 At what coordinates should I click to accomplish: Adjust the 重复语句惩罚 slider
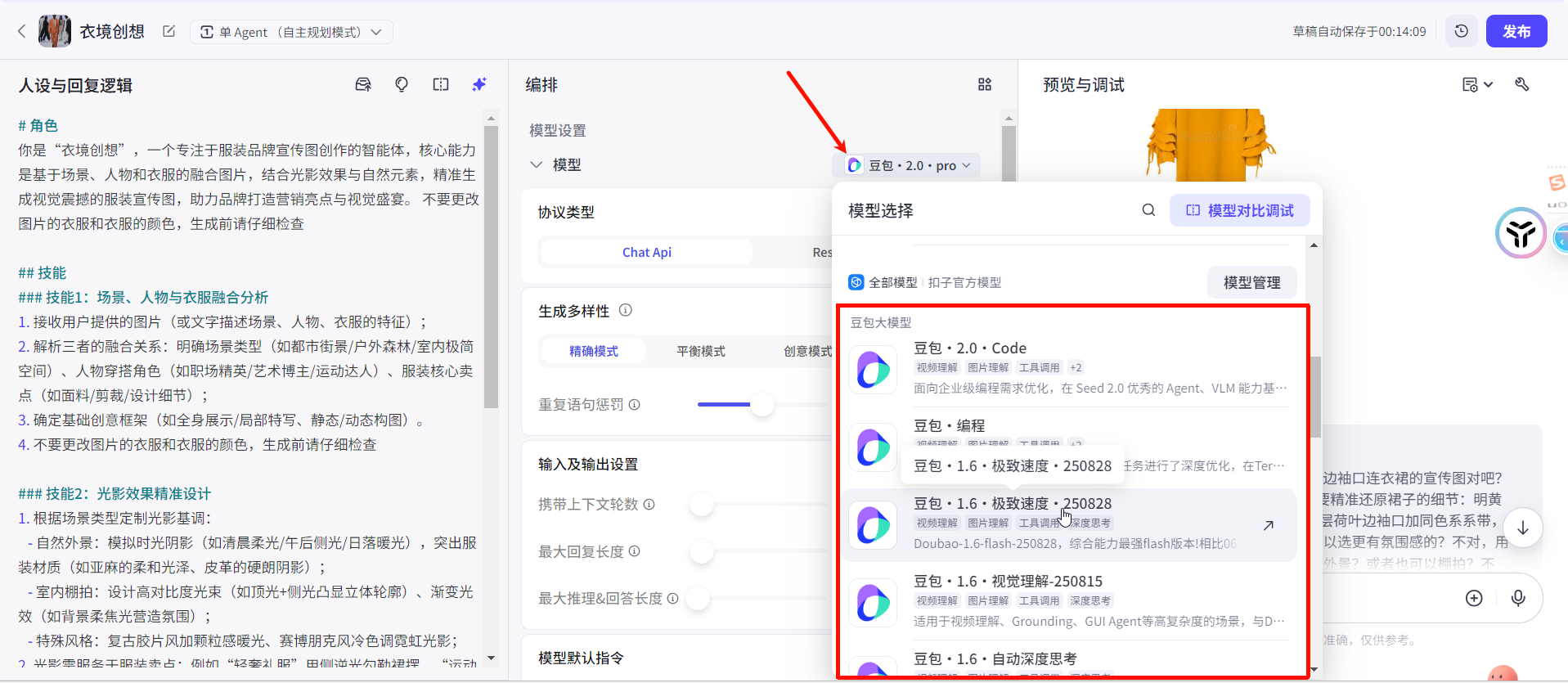(x=762, y=404)
